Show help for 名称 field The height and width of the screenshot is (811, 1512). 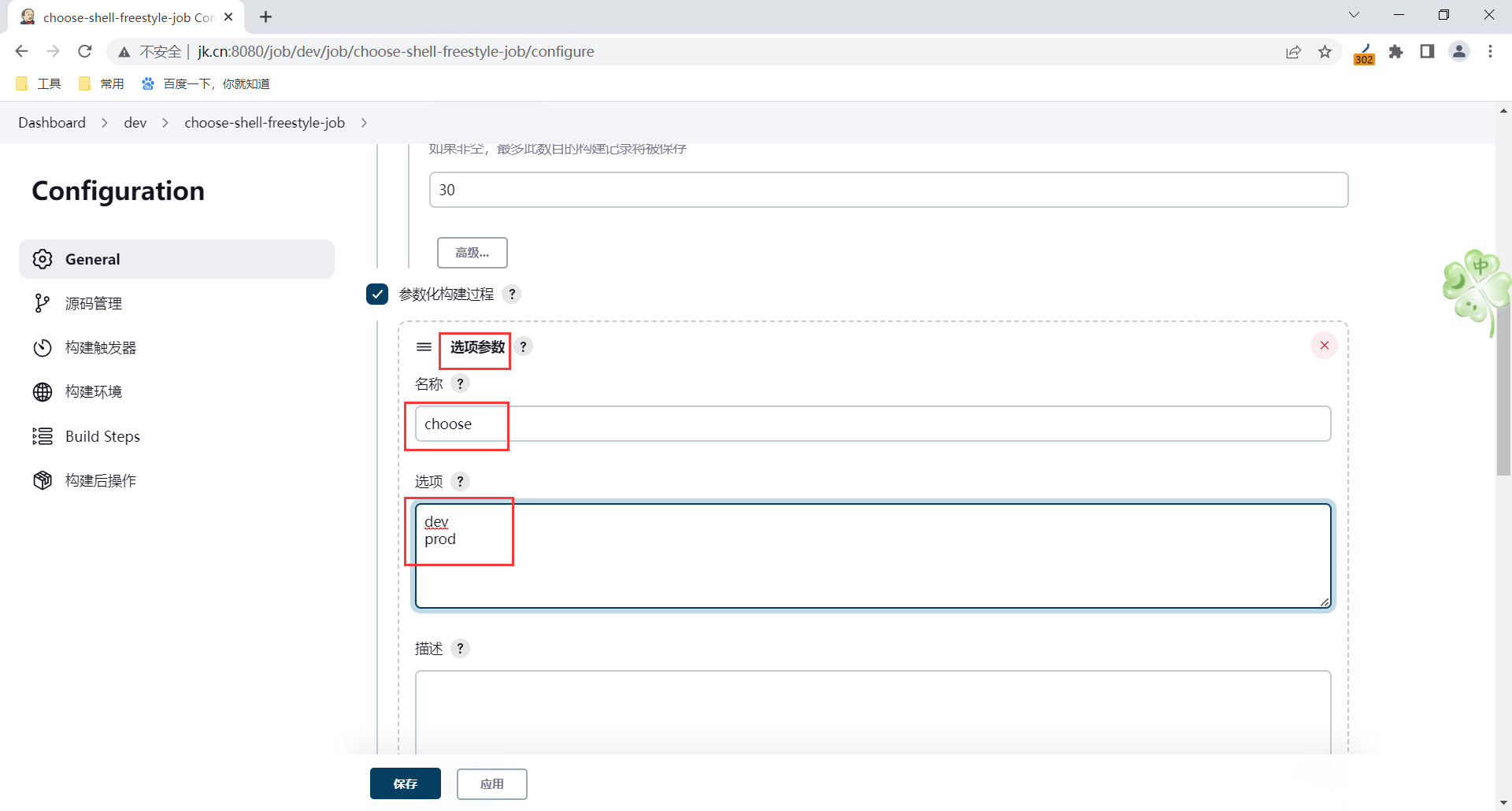(x=461, y=383)
